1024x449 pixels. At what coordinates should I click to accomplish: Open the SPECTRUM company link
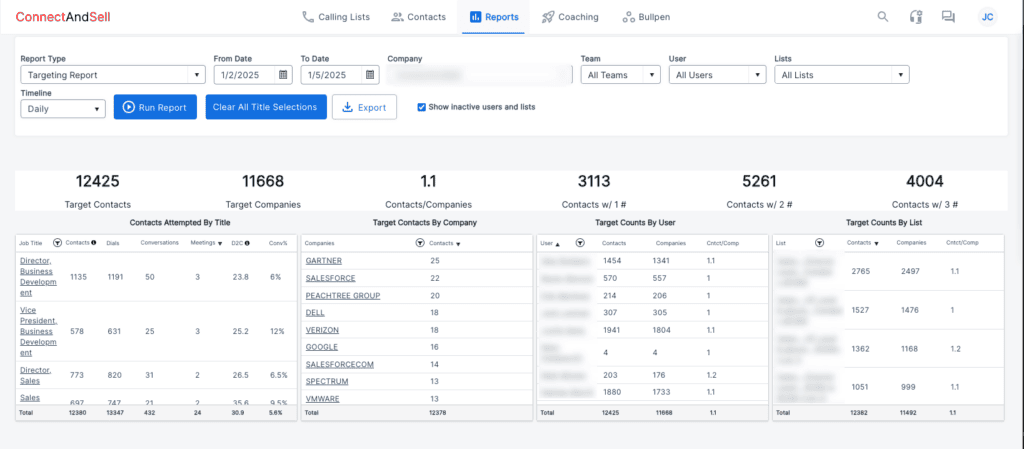[x=327, y=381]
